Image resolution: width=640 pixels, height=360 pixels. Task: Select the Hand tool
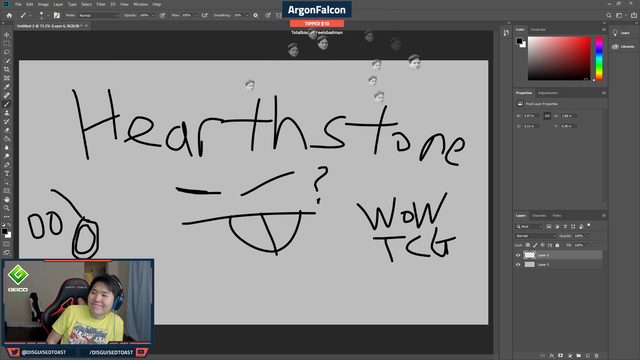[7, 200]
